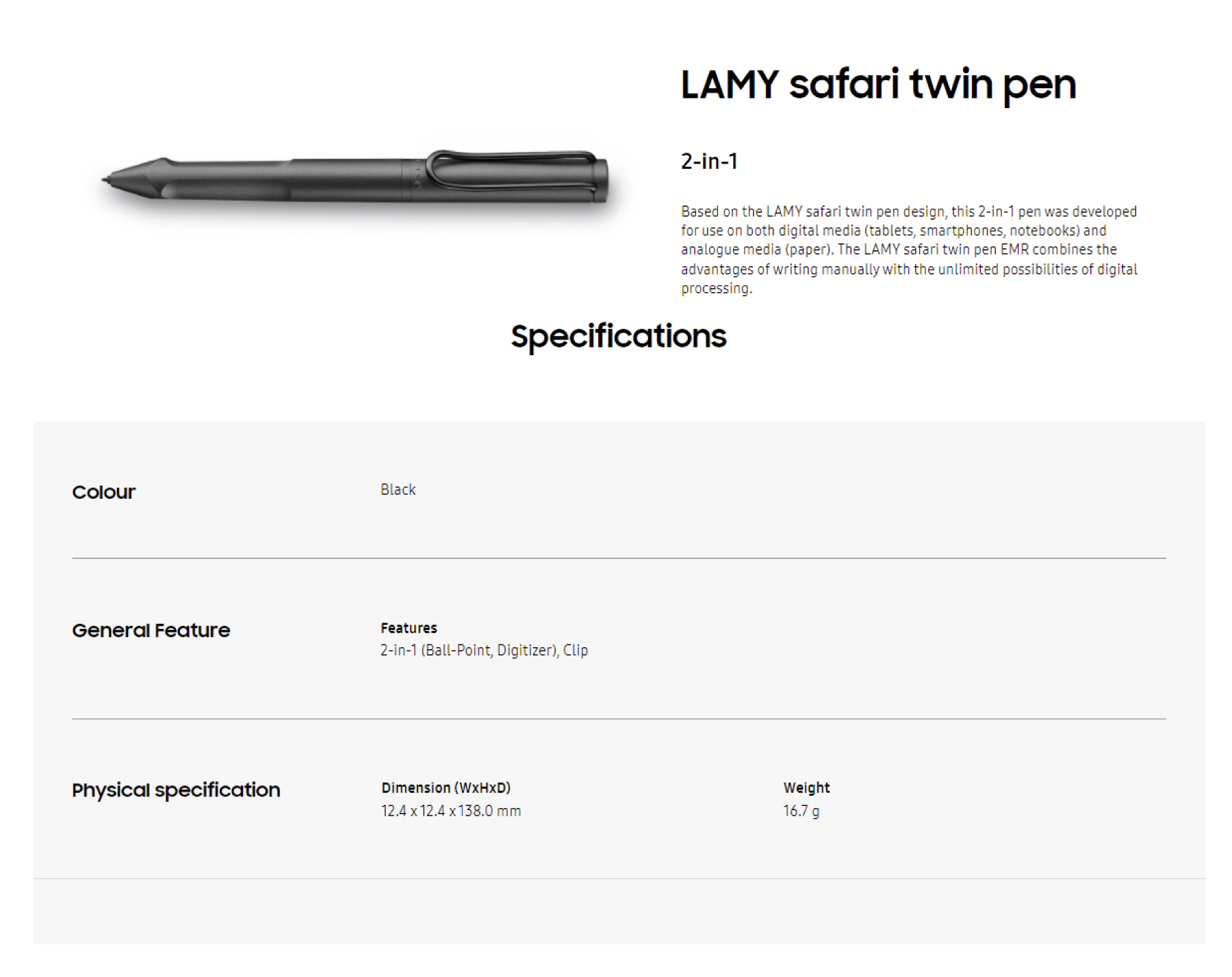Click the grip section of the pen

pos(226,186)
